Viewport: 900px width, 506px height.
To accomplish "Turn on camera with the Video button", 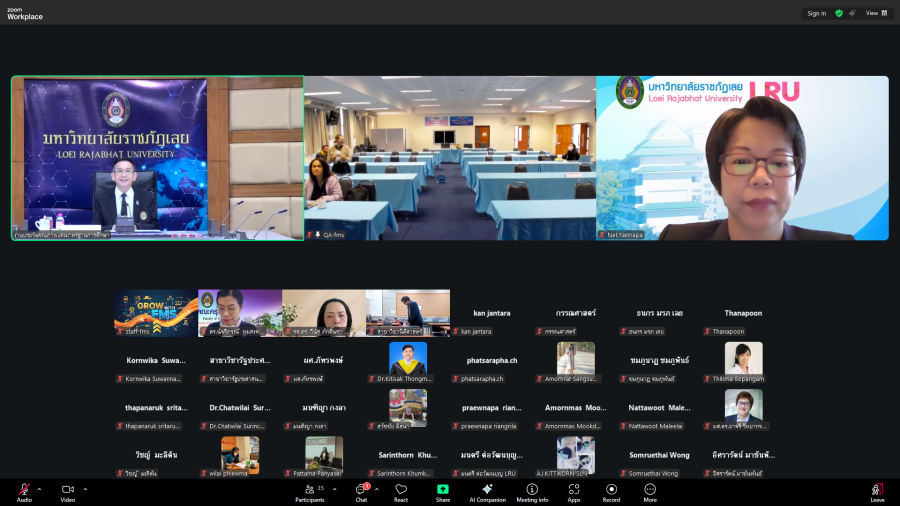I will click(x=68, y=491).
